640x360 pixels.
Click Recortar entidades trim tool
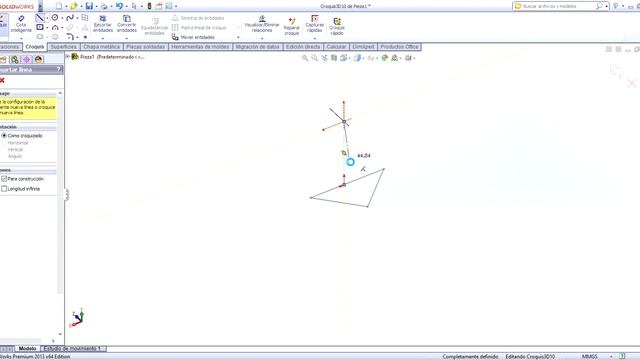[102, 24]
